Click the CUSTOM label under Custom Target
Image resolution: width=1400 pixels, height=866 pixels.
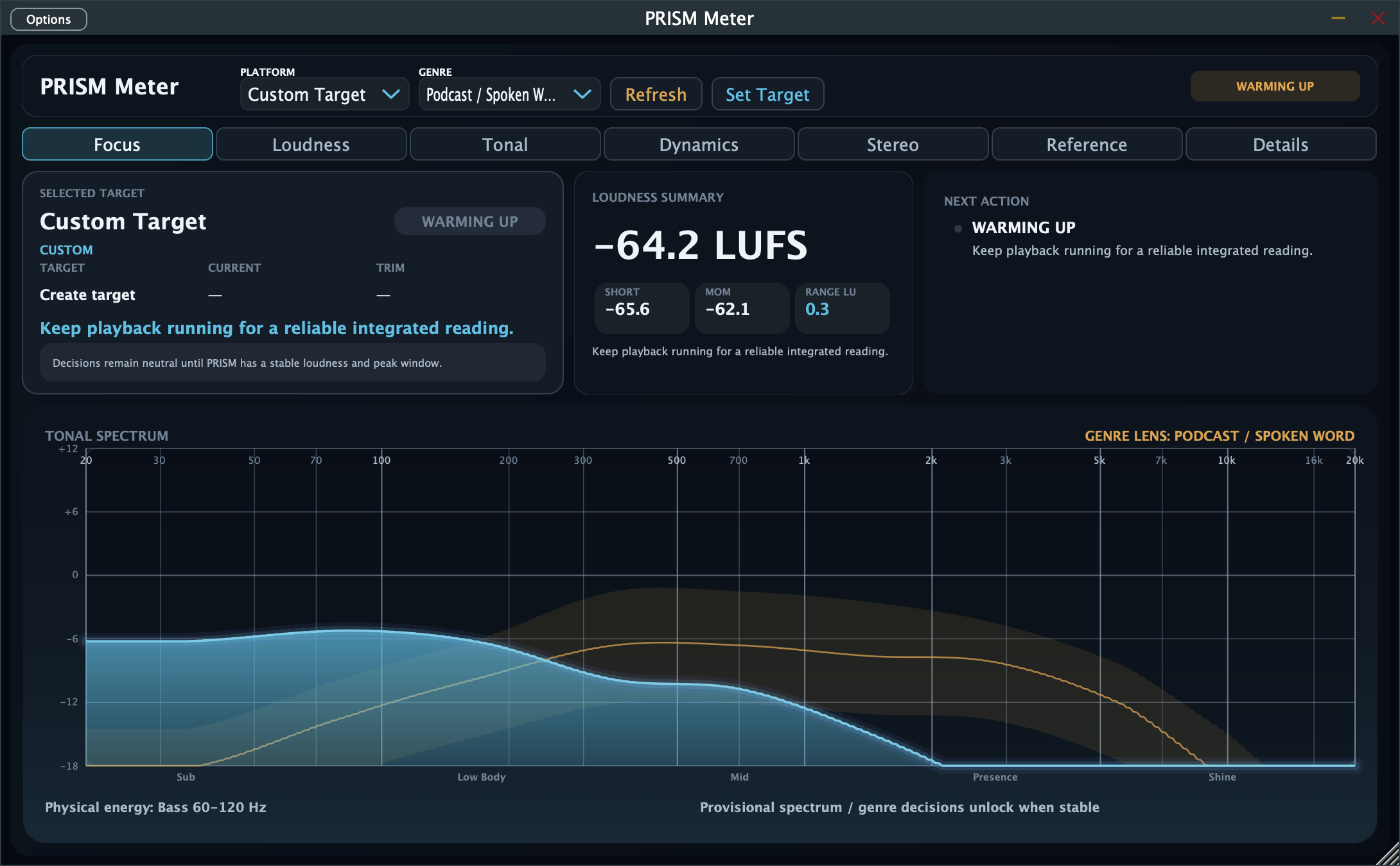[x=66, y=250]
